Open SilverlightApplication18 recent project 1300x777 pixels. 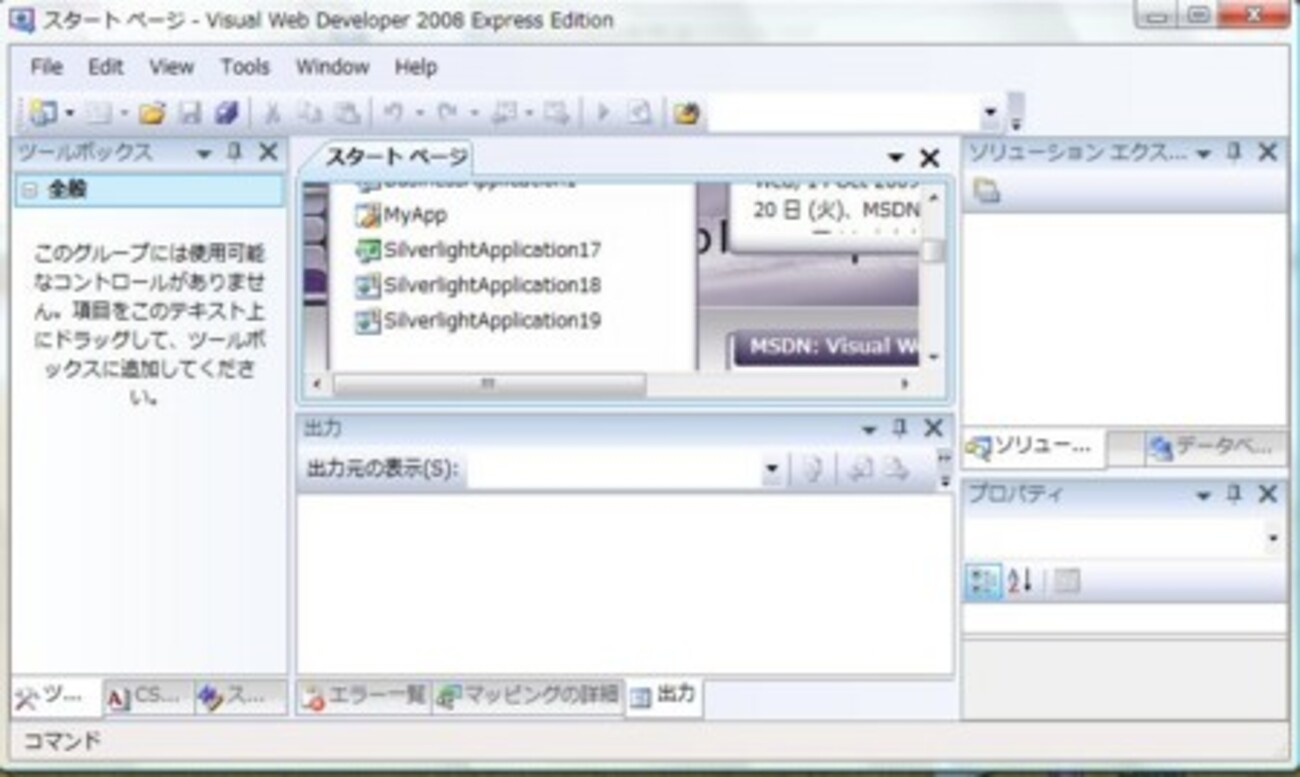[x=479, y=285]
